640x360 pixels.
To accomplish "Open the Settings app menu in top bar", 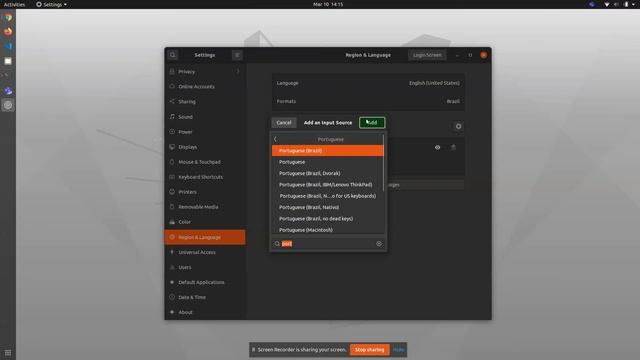I will [x=51, y=4].
